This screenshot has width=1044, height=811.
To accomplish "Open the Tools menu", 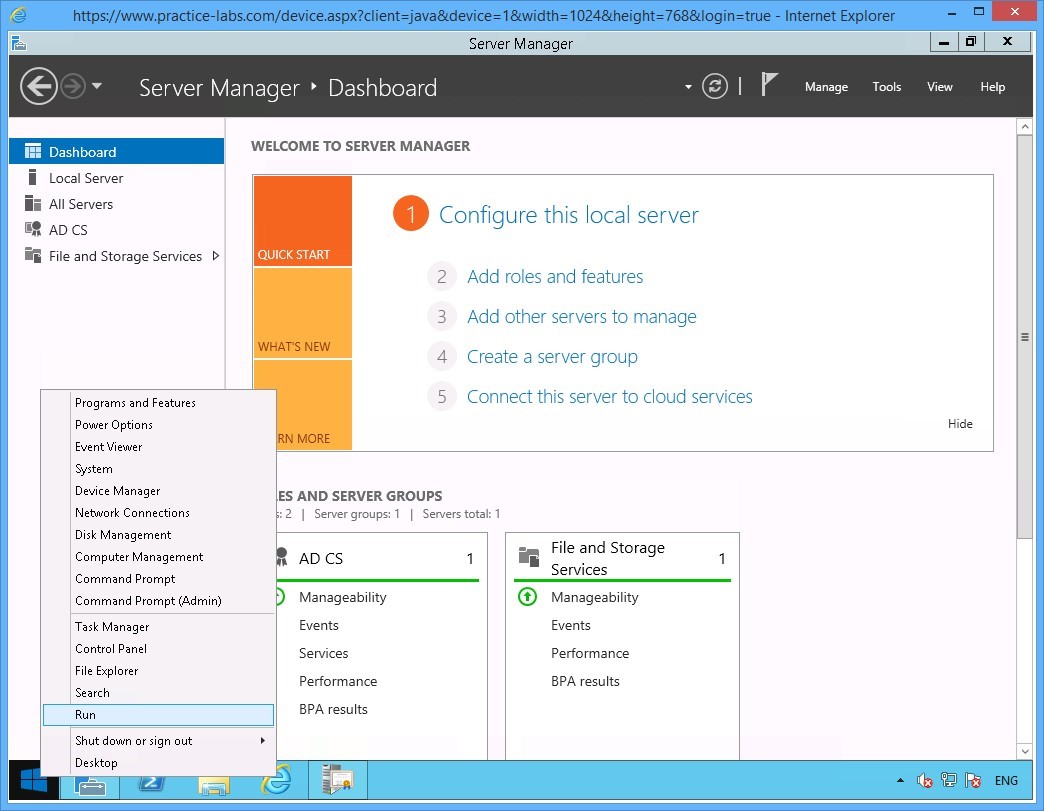I will [x=886, y=87].
